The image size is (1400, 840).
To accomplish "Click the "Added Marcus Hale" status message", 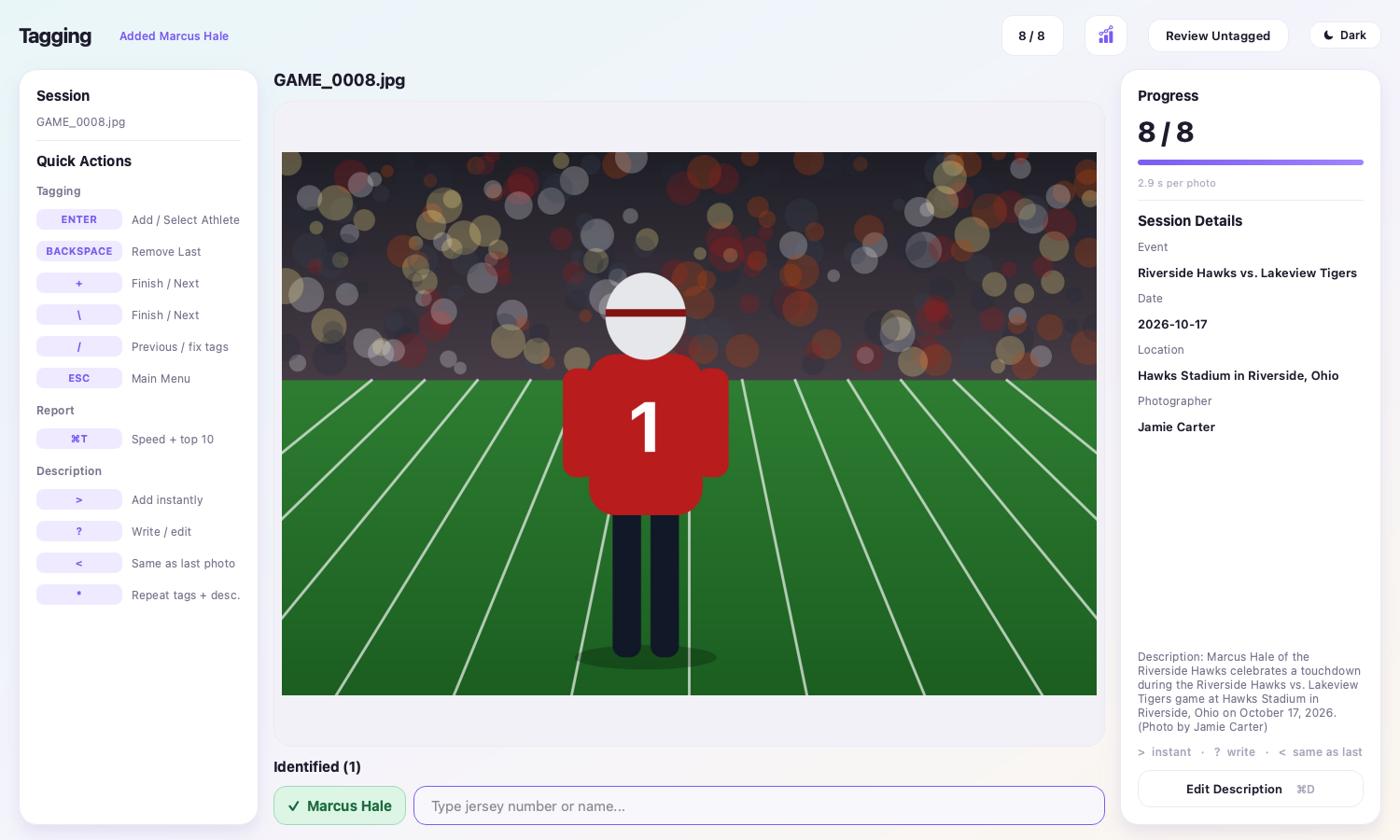I will 174,35.
